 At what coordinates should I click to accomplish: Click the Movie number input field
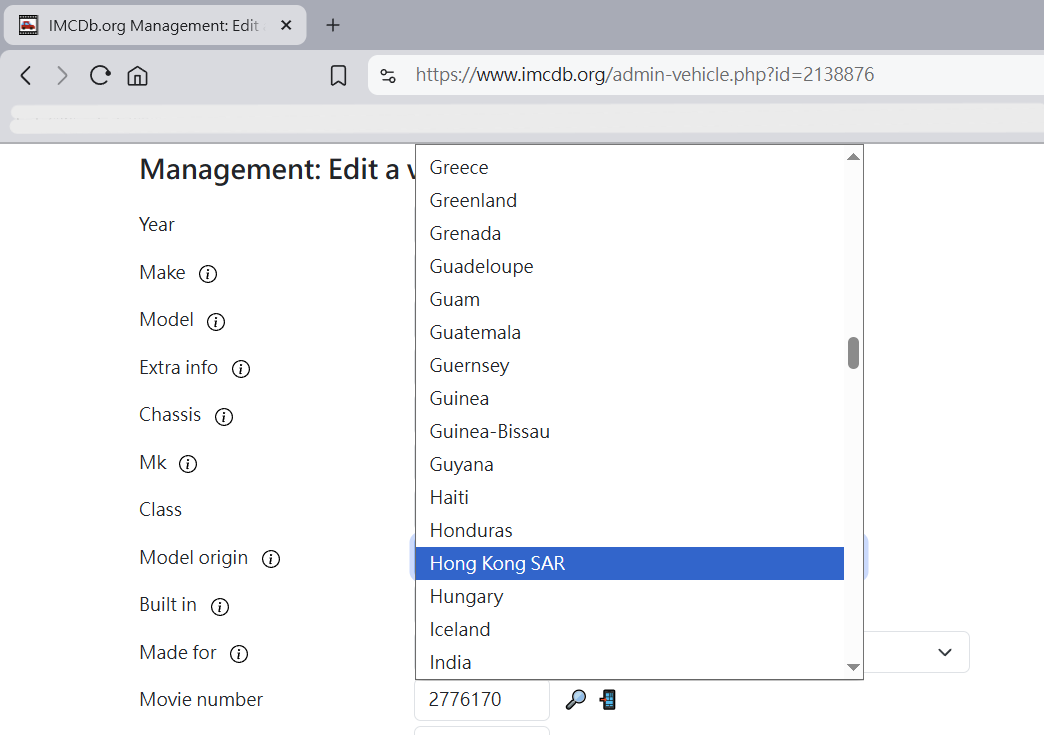click(x=482, y=700)
